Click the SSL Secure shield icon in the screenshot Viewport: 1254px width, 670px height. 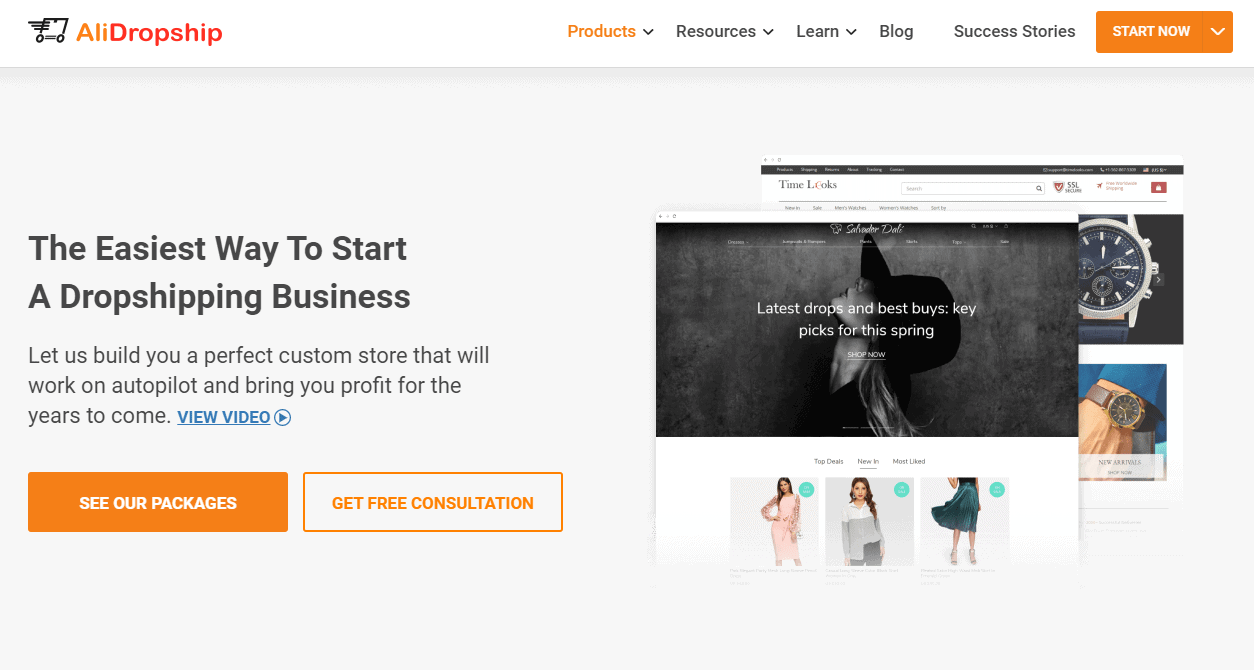[1059, 187]
